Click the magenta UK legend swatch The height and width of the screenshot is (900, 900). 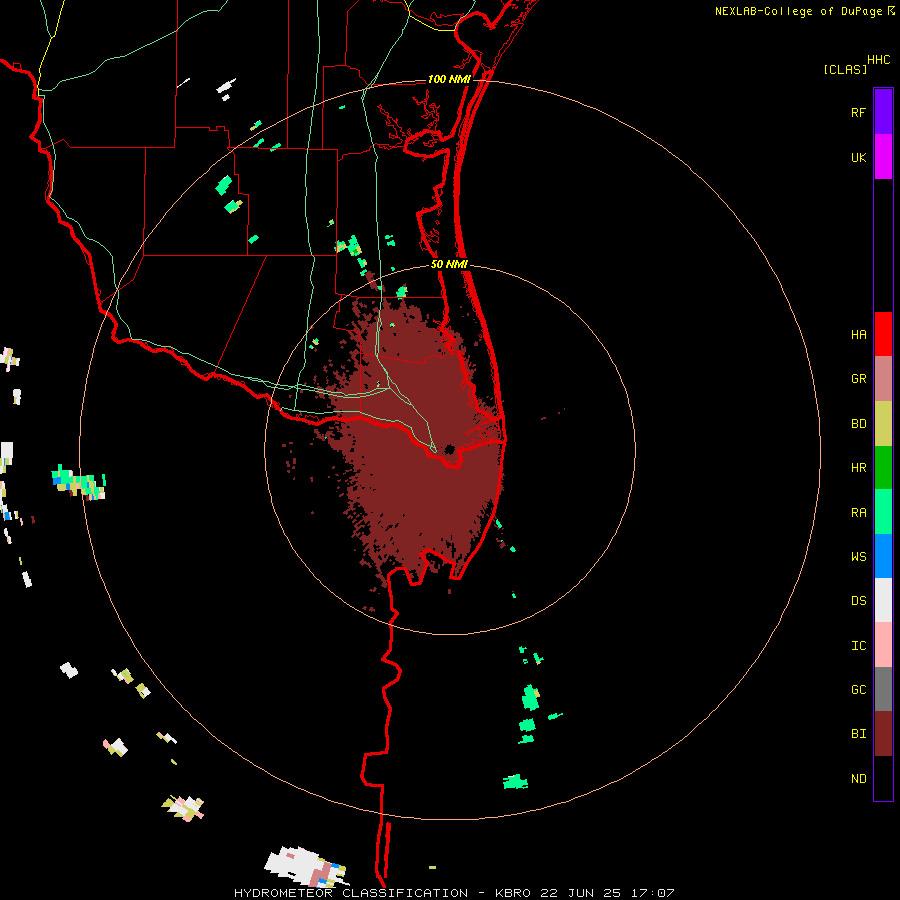[x=883, y=157]
